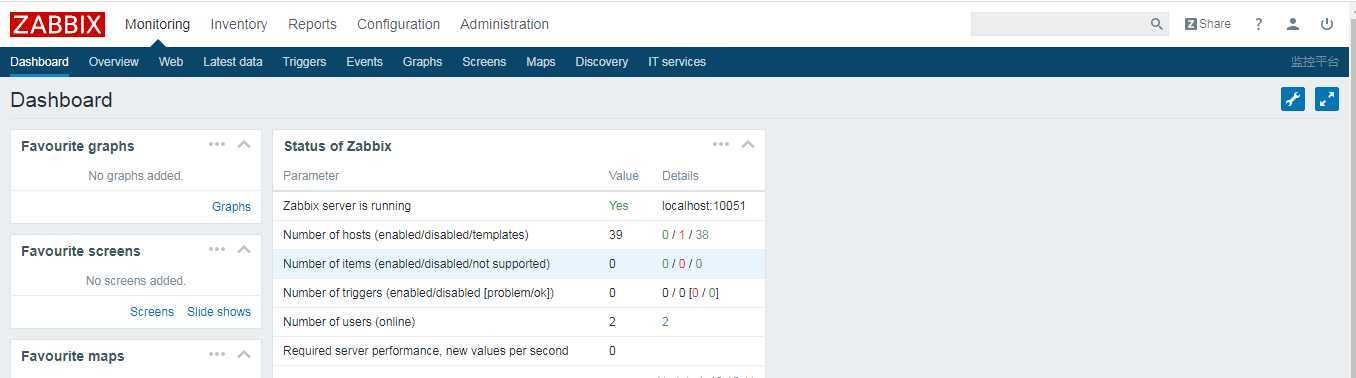Open Maps submenu
This screenshot has width=1356, height=378.
(541, 62)
